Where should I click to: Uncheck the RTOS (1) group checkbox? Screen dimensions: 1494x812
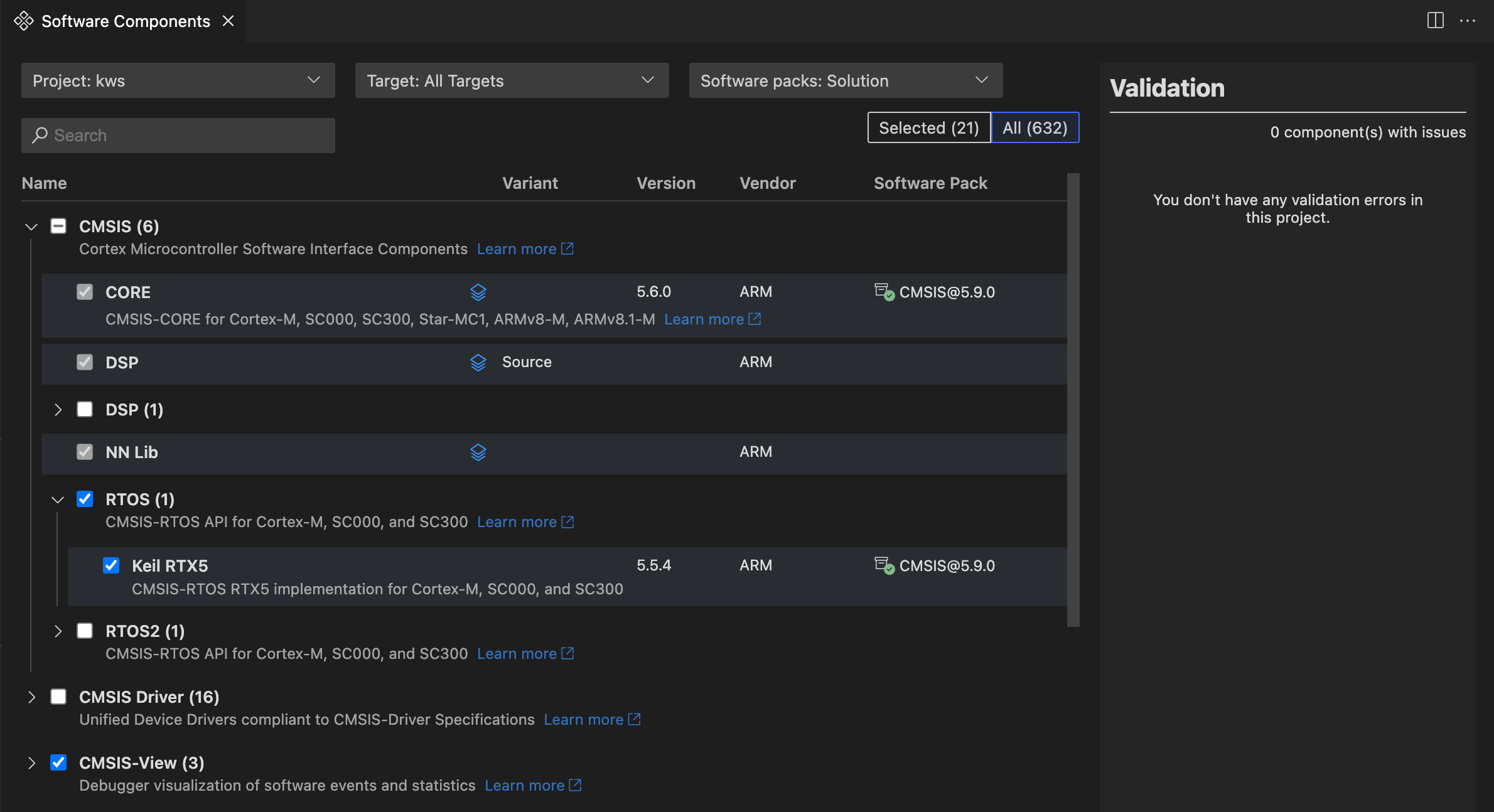[85, 499]
